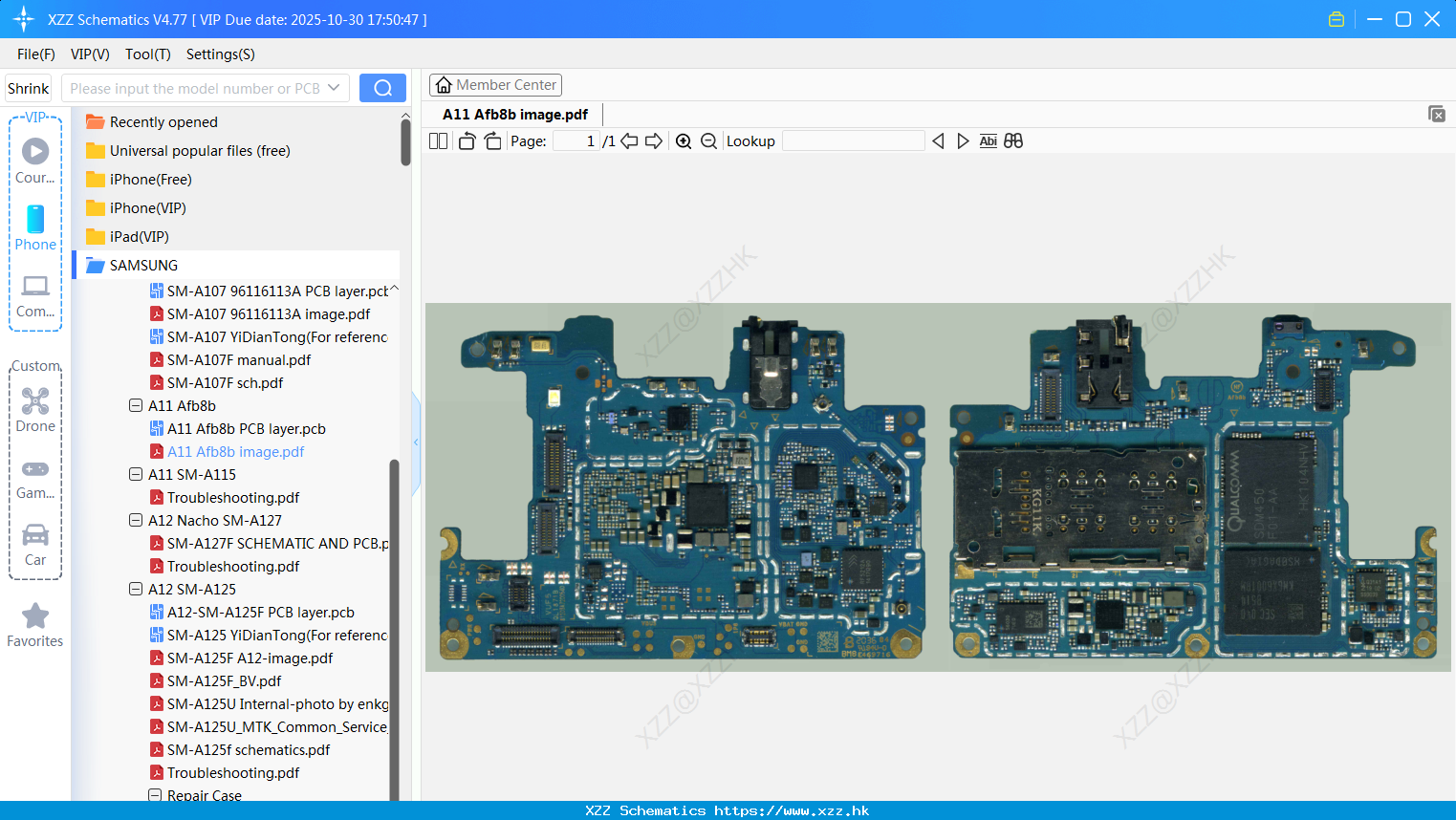The image size is (1456, 820).
Task: Open the Car category
Action: [x=35, y=544]
